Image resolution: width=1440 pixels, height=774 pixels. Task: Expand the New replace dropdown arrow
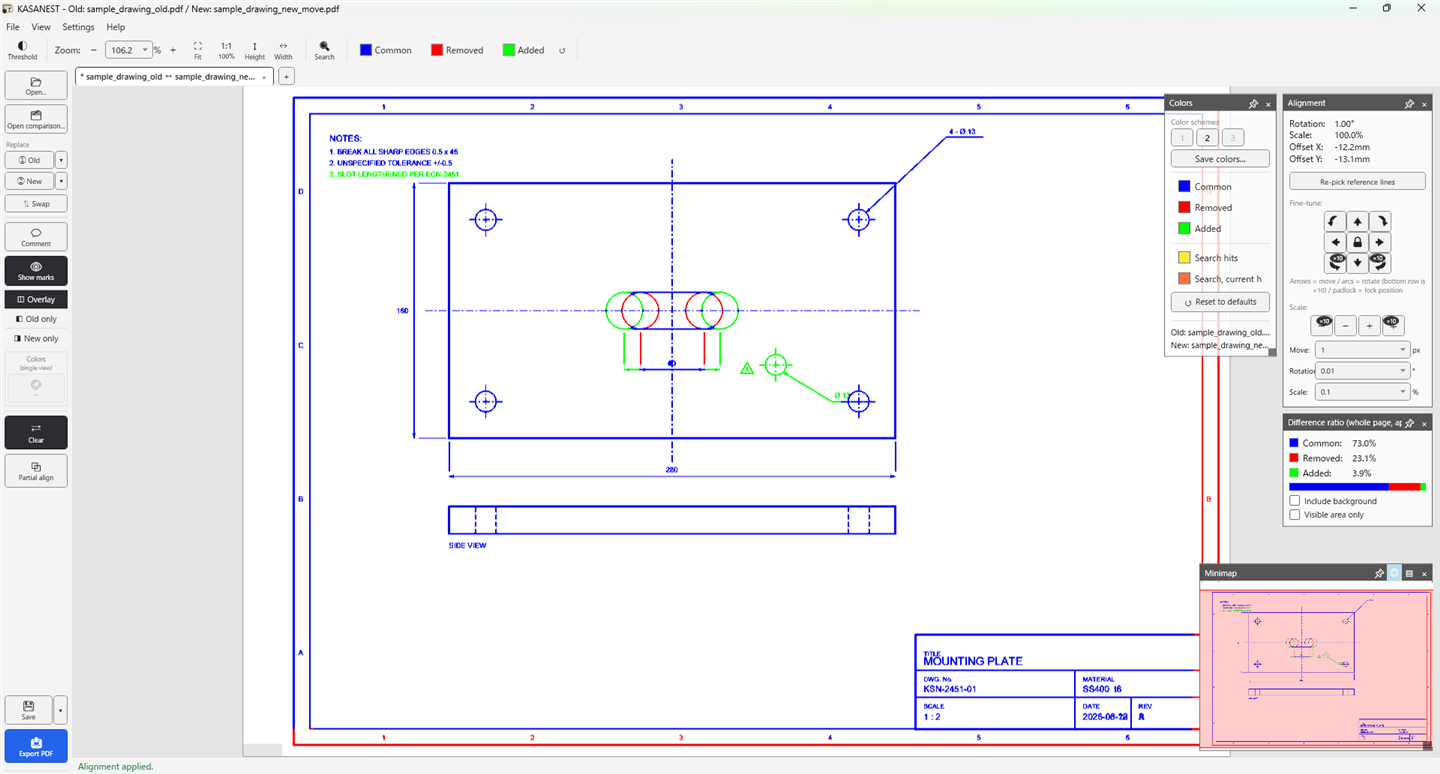pyautogui.click(x=61, y=181)
